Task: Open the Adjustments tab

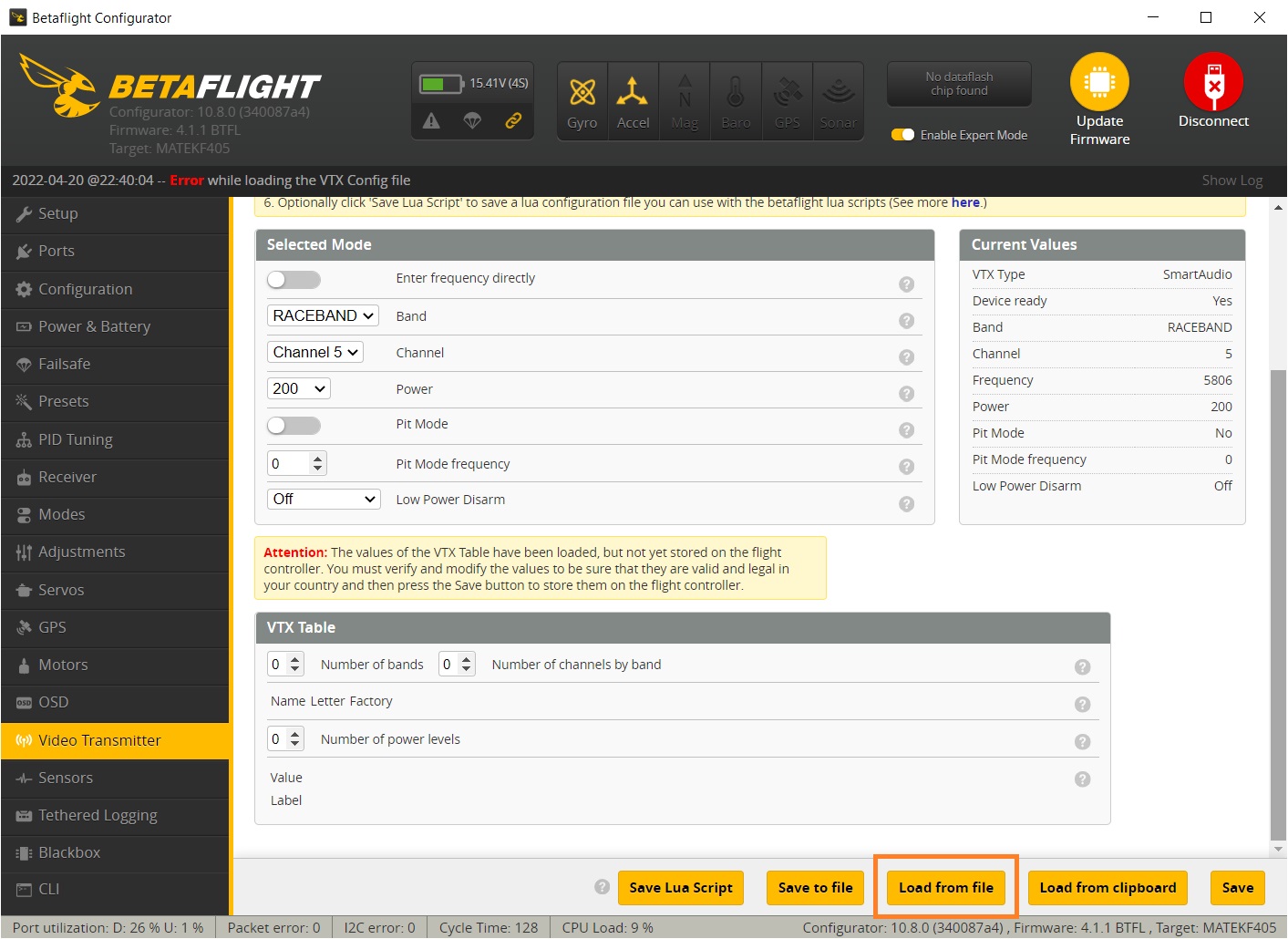Action: 115,552
